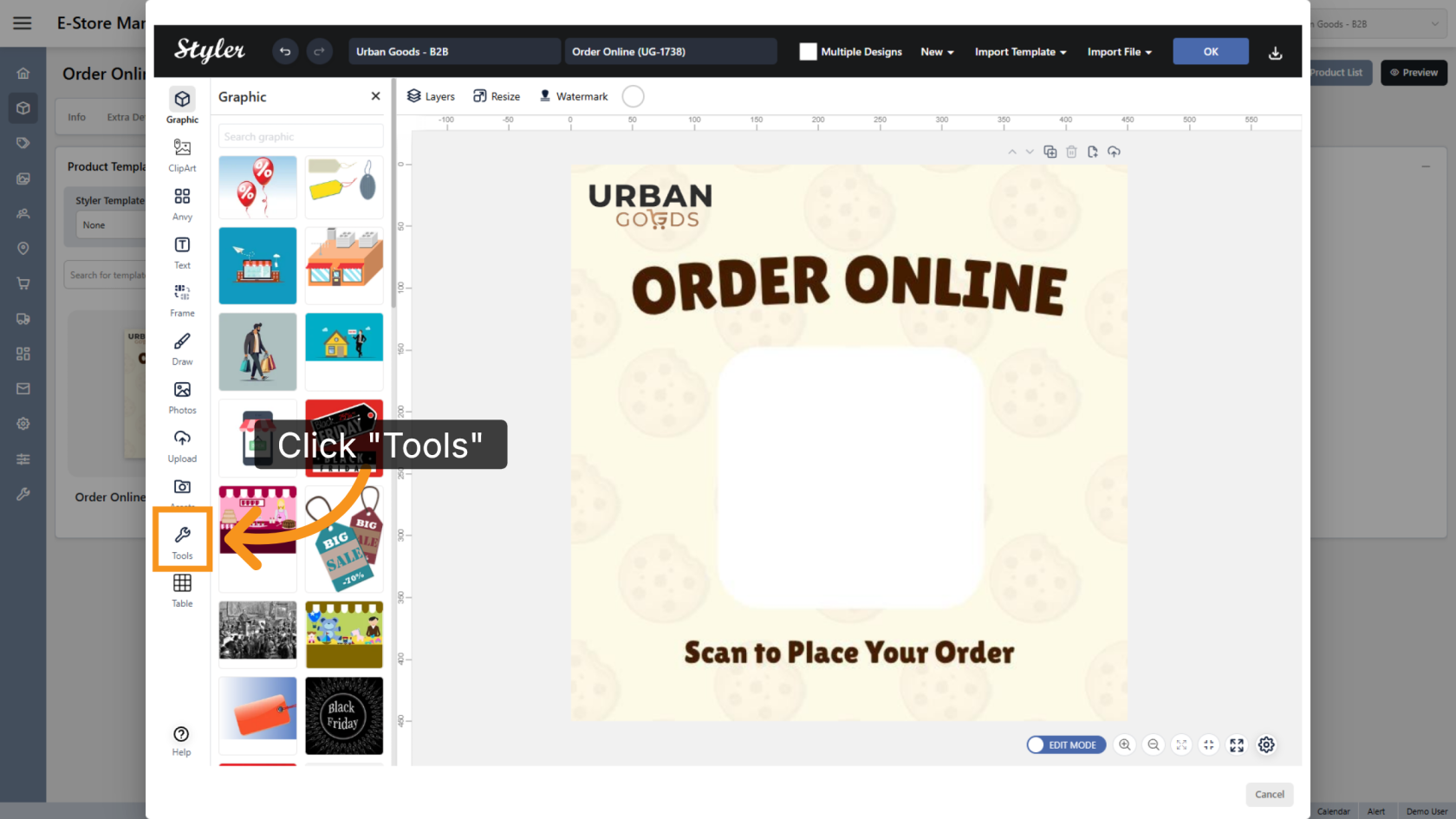
Task: Select the Anvy tool
Action: tap(182, 203)
